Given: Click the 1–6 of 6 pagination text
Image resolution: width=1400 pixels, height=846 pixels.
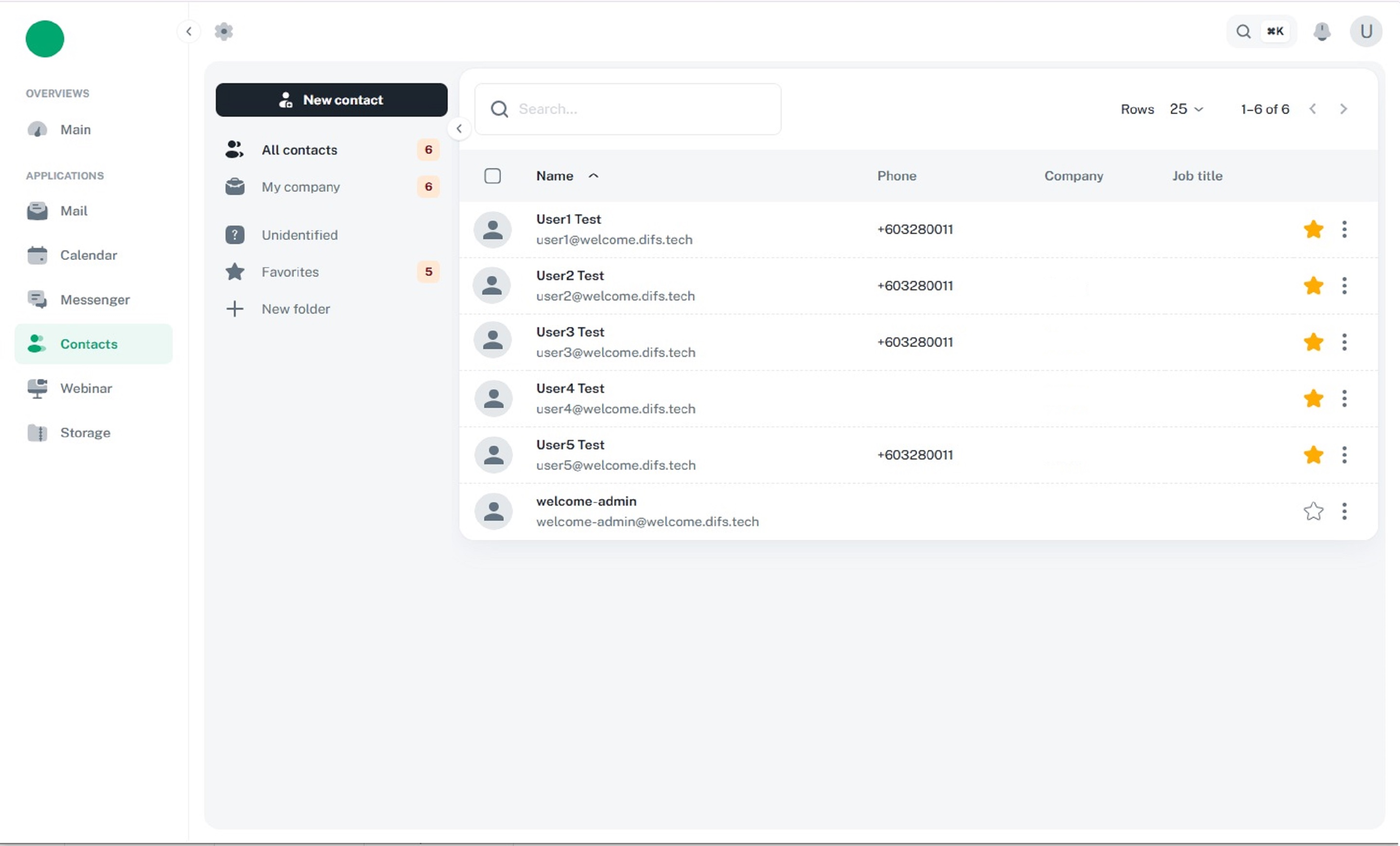Looking at the screenshot, I should point(1265,109).
